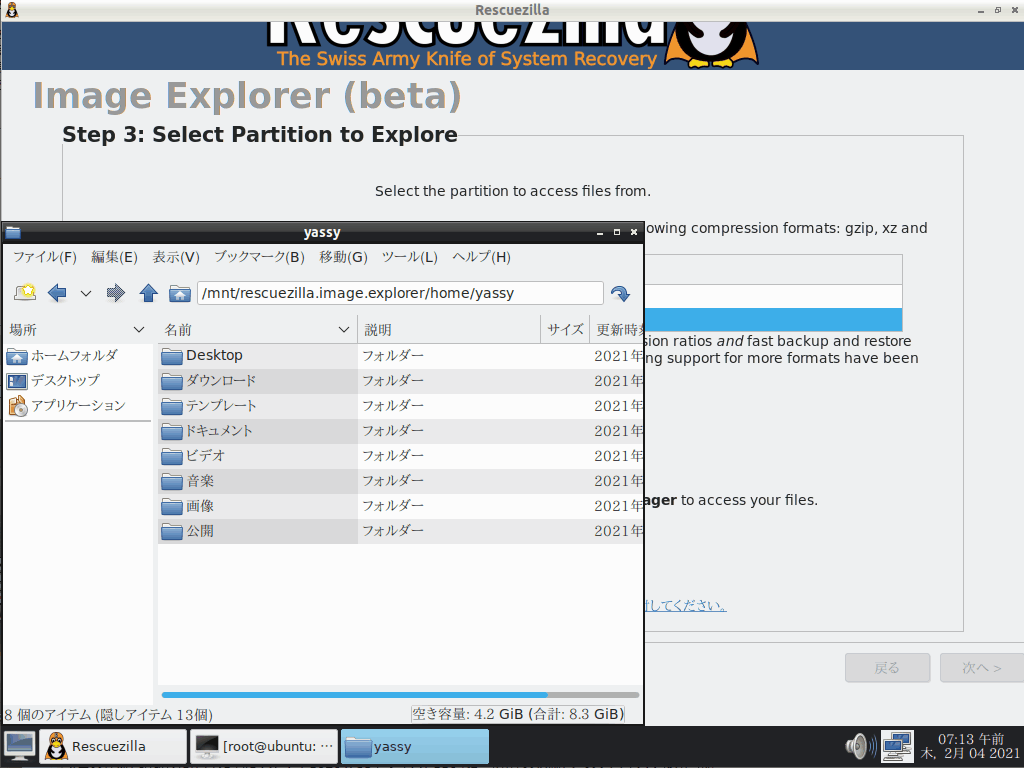Viewport: 1024px width, 768px height.
Task: Sort by the 名前 column header
Action: click(x=257, y=330)
